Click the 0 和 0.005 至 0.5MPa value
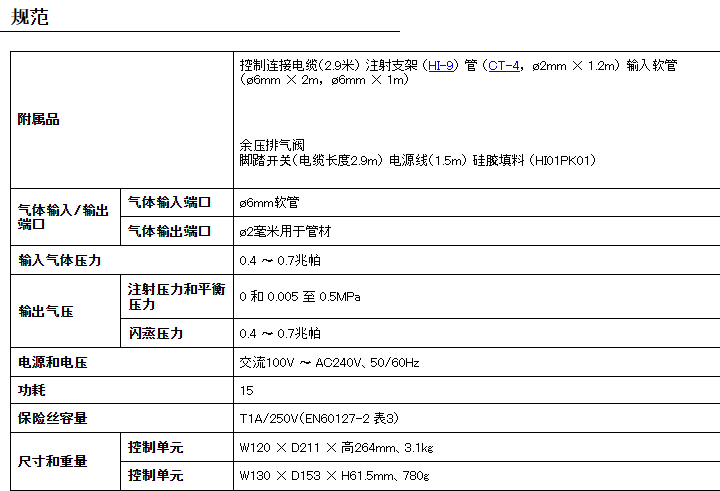The height and width of the screenshot is (491, 720). click(x=300, y=297)
